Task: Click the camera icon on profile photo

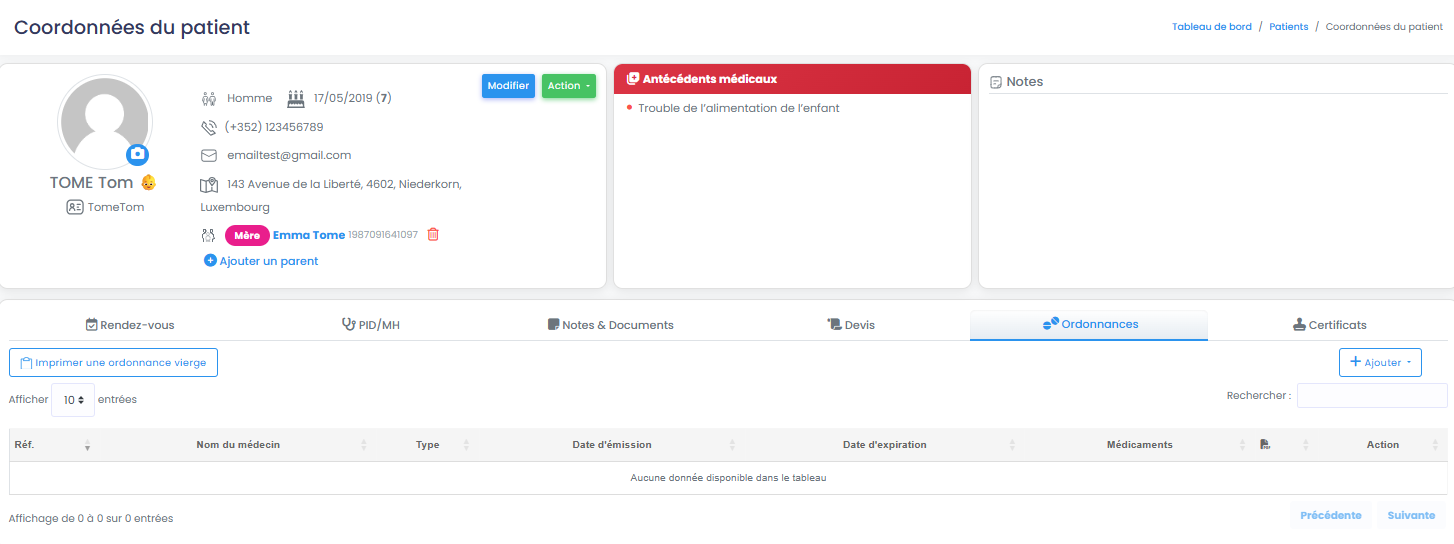Action: [x=138, y=154]
